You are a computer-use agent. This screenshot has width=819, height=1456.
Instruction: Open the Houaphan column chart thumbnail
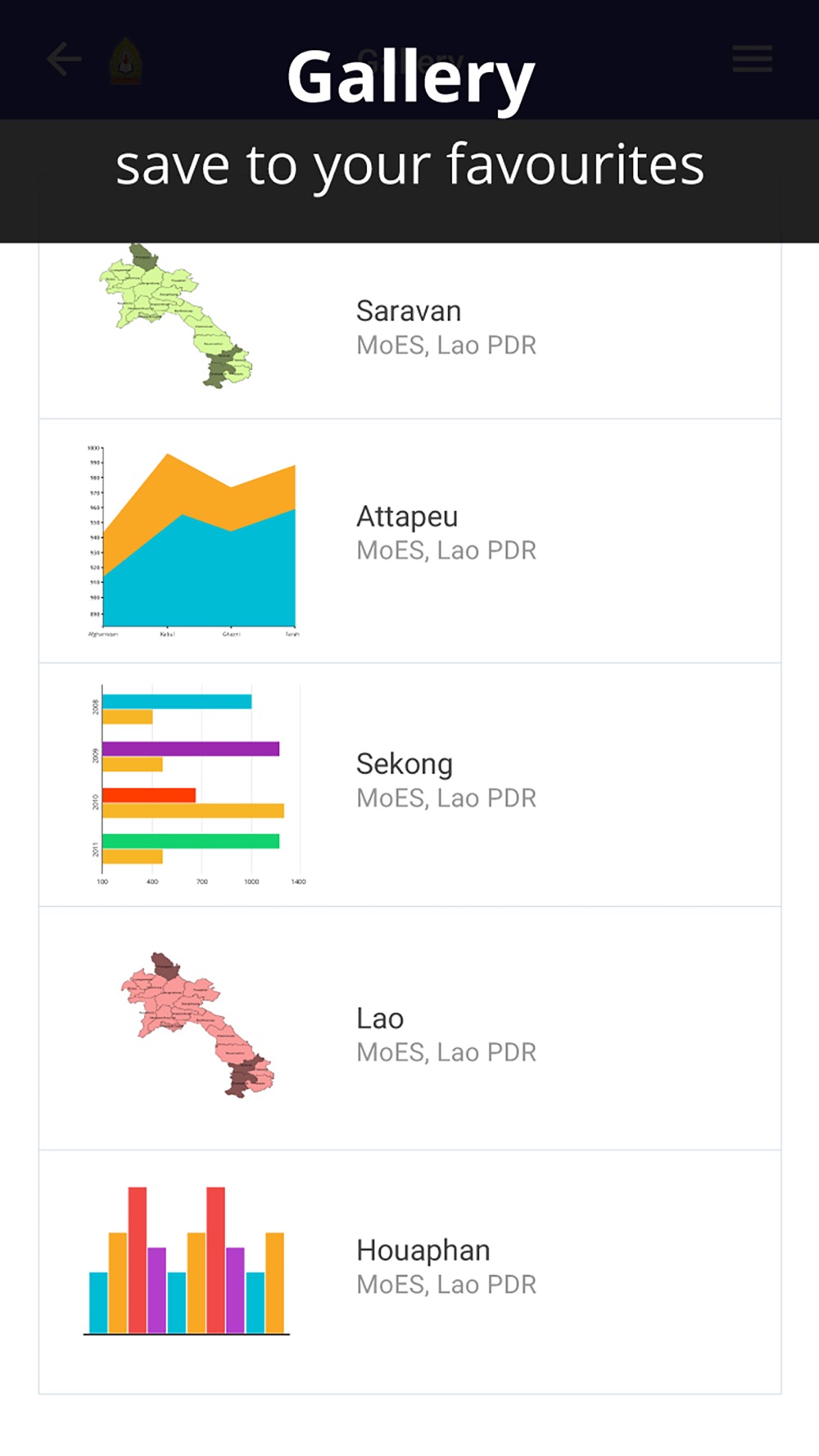pyautogui.click(x=187, y=1261)
